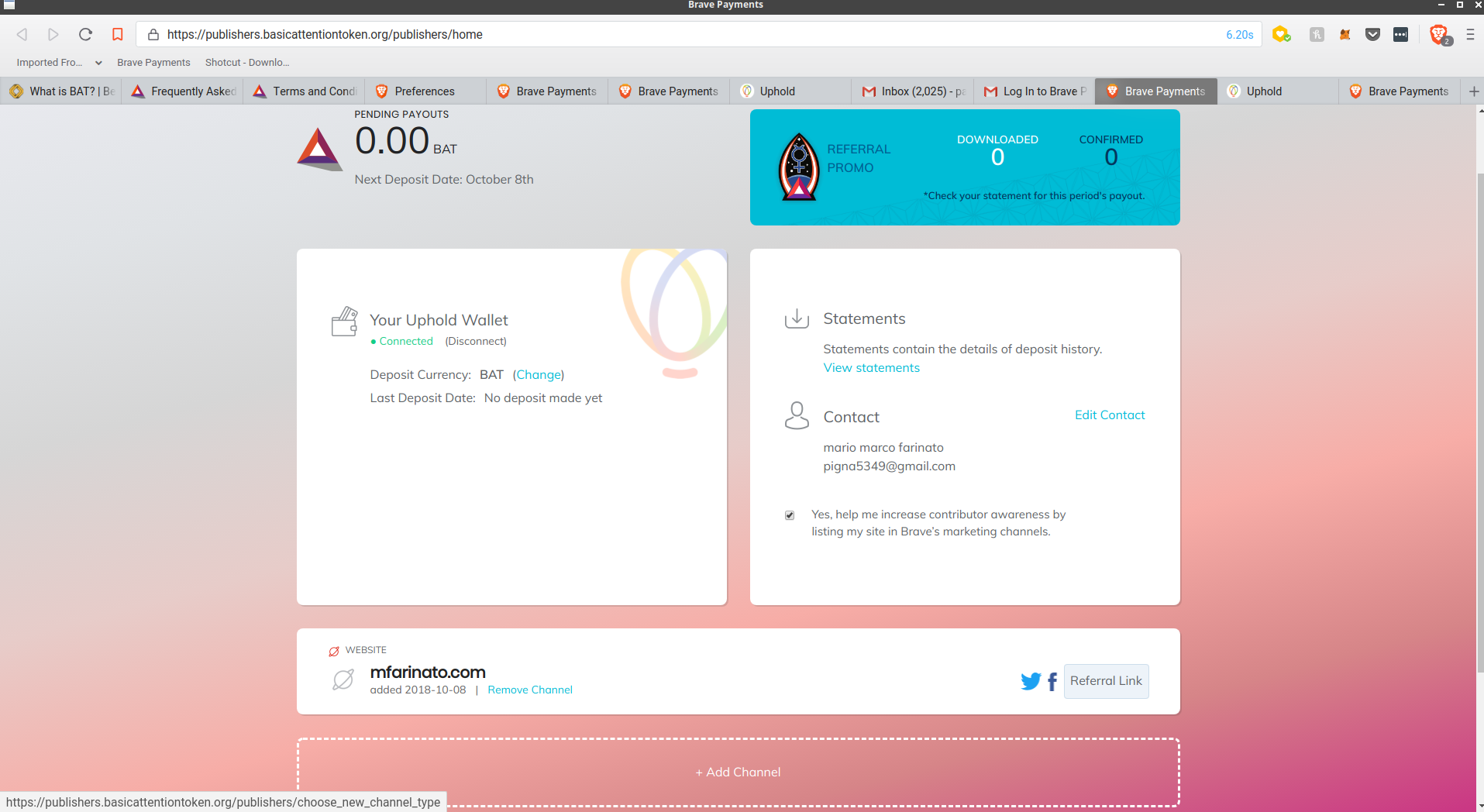Switch to the Terms and Conditions tab

tap(305, 91)
